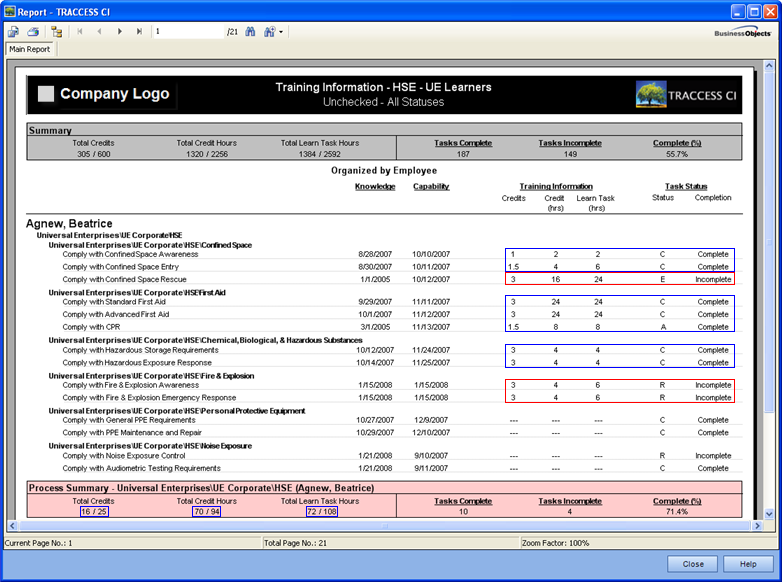This screenshot has height=582, width=782.
Task: Click summary Complete (%) value 55.7%
Action: [x=677, y=154]
